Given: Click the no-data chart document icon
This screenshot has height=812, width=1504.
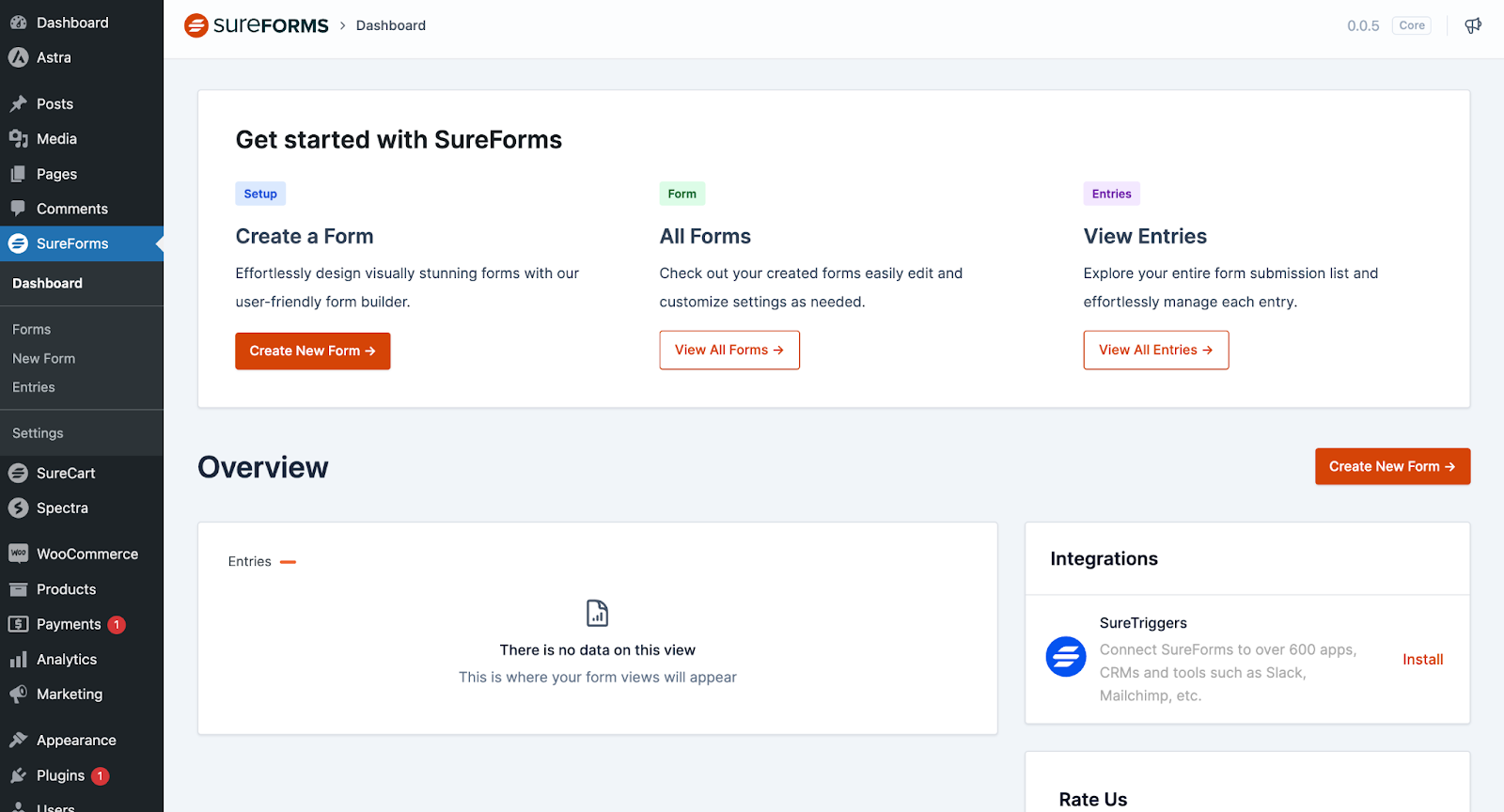Looking at the screenshot, I should (598, 613).
